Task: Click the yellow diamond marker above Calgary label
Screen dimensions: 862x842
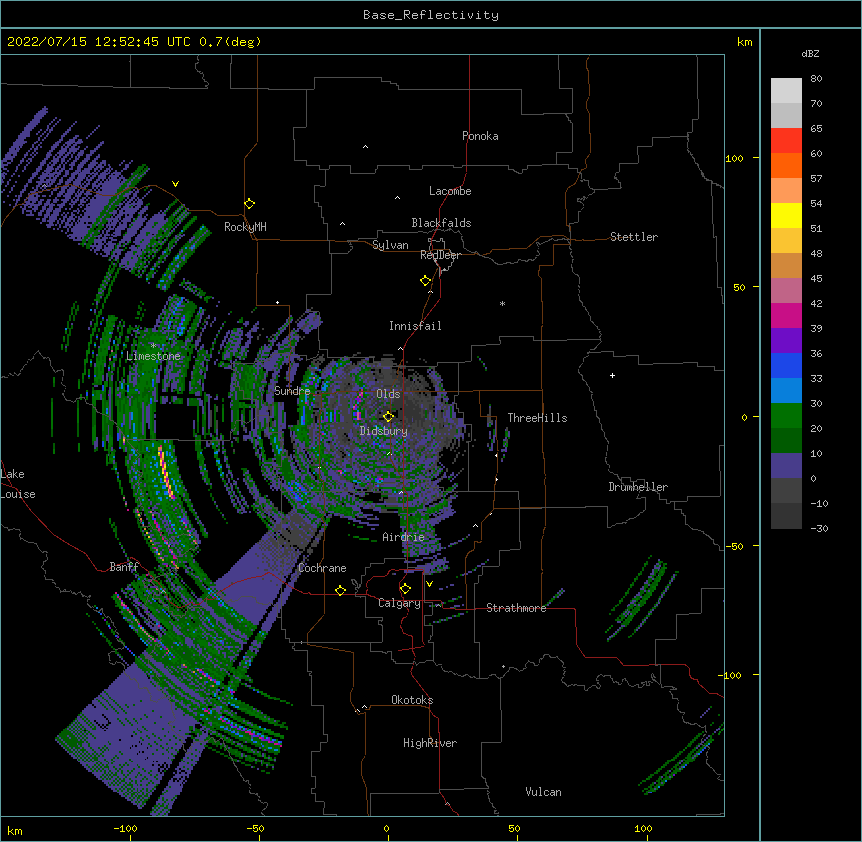Action: [x=405, y=589]
